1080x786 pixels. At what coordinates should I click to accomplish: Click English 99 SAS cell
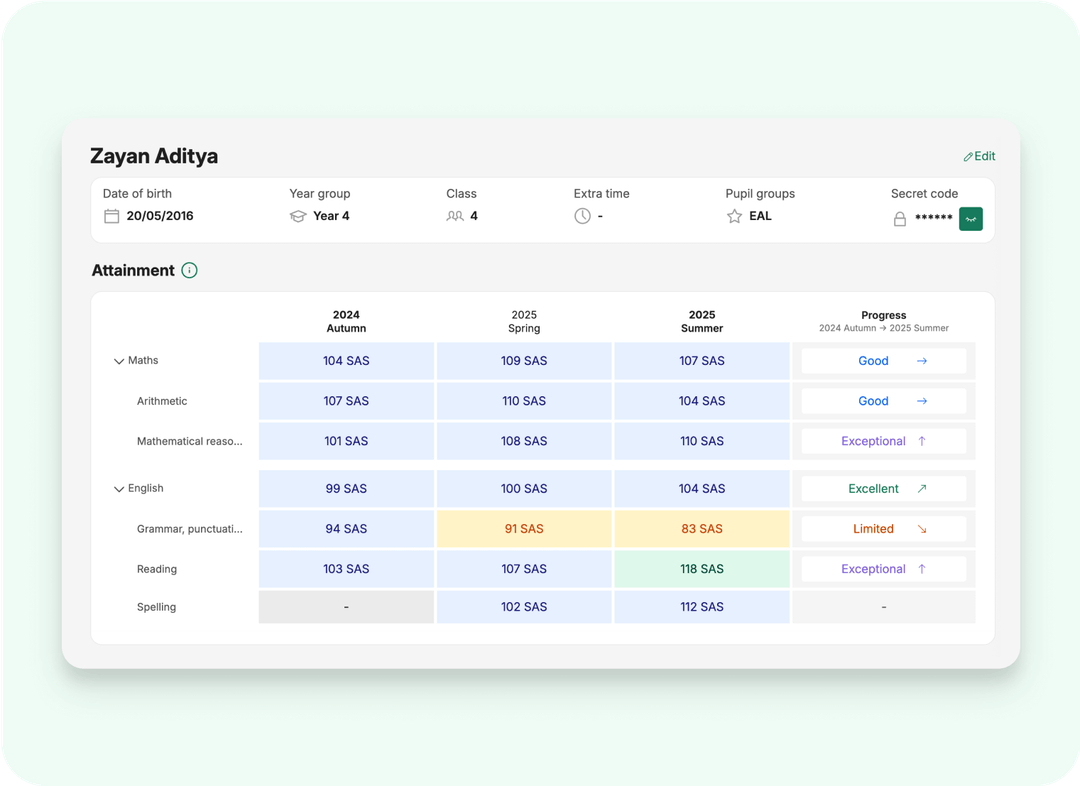(346, 488)
